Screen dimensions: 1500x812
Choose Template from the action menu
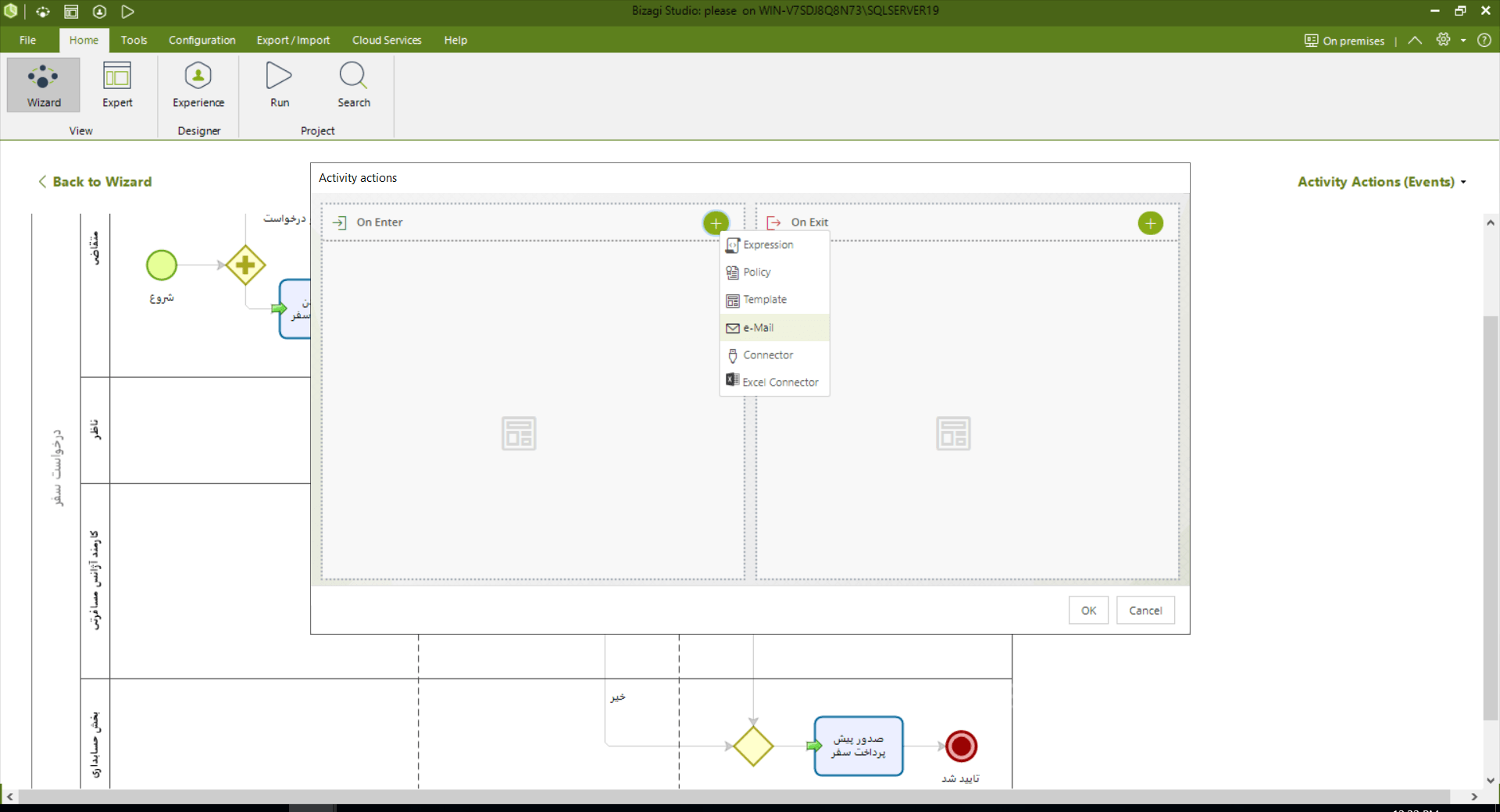coord(774,300)
